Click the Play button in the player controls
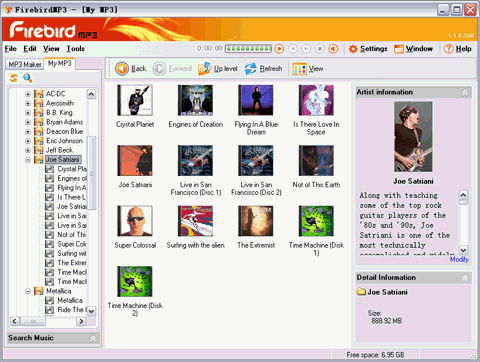 (279, 49)
